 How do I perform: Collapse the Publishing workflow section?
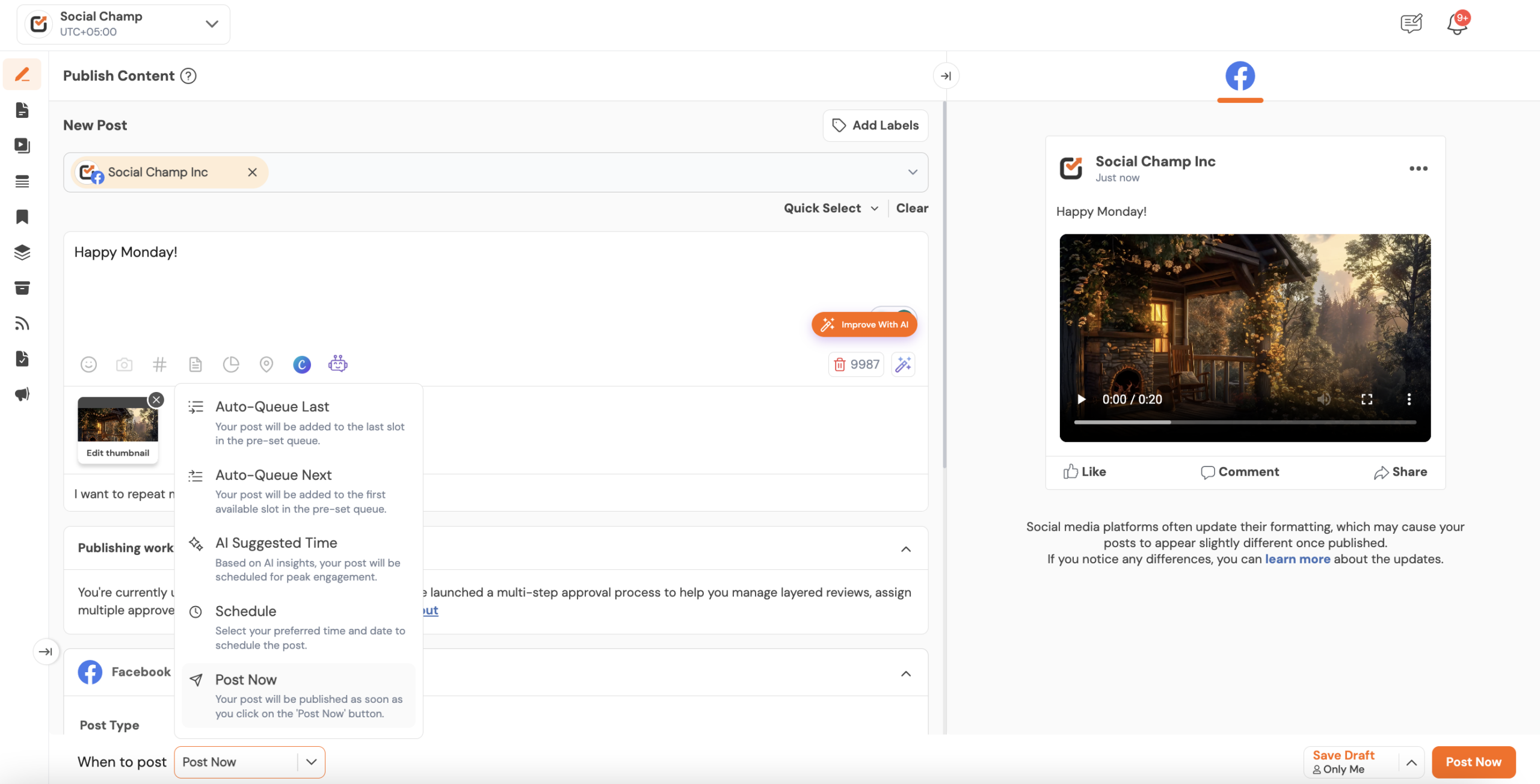click(x=906, y=549)
